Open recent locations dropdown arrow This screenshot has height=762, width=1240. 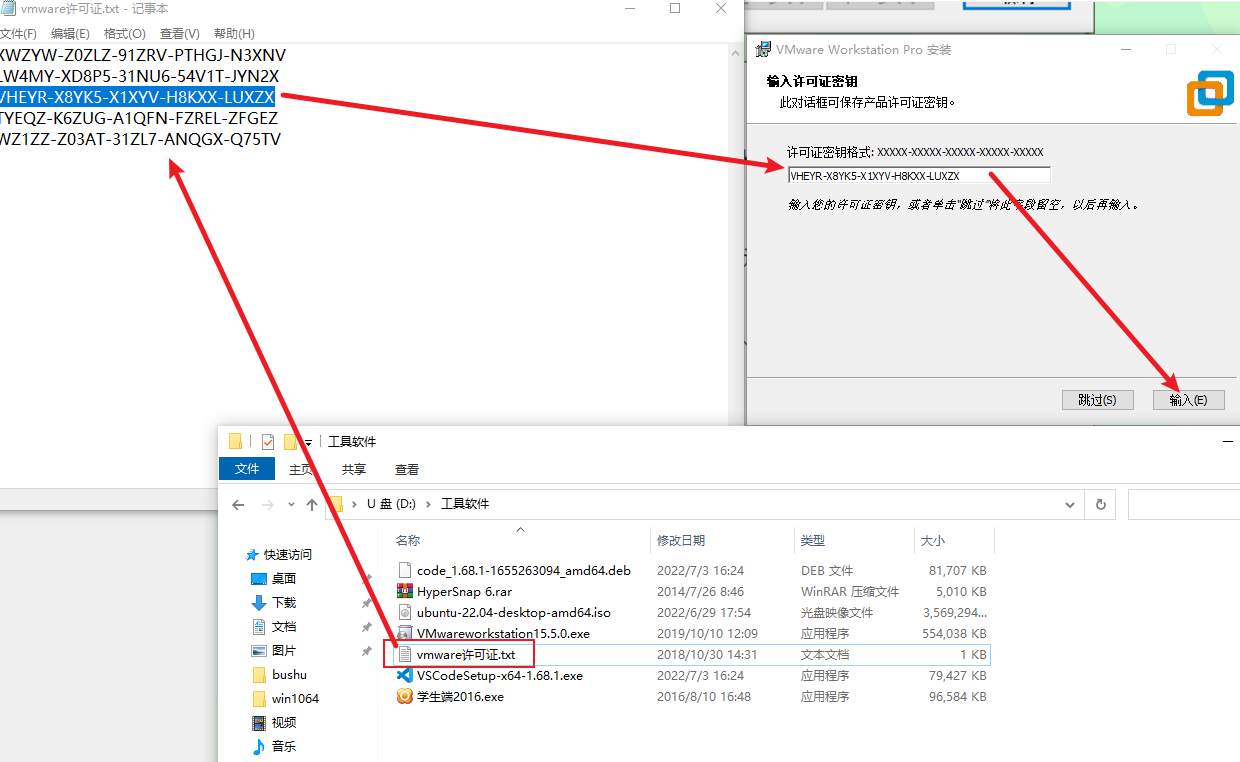[291, 505]
